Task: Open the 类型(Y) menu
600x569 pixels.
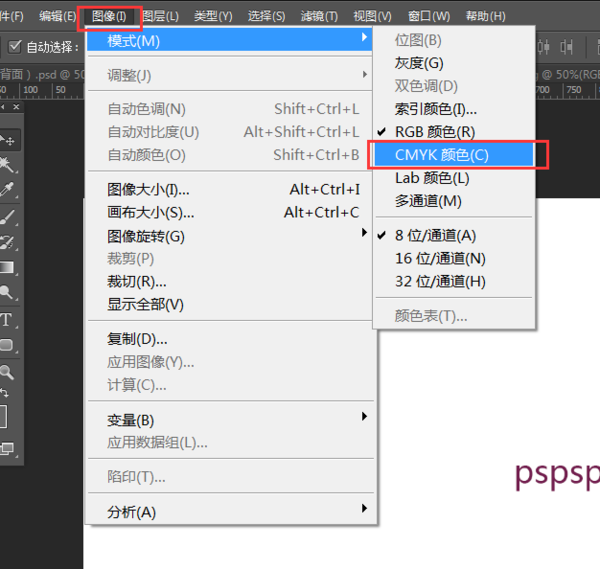Action: click(213, 16)
